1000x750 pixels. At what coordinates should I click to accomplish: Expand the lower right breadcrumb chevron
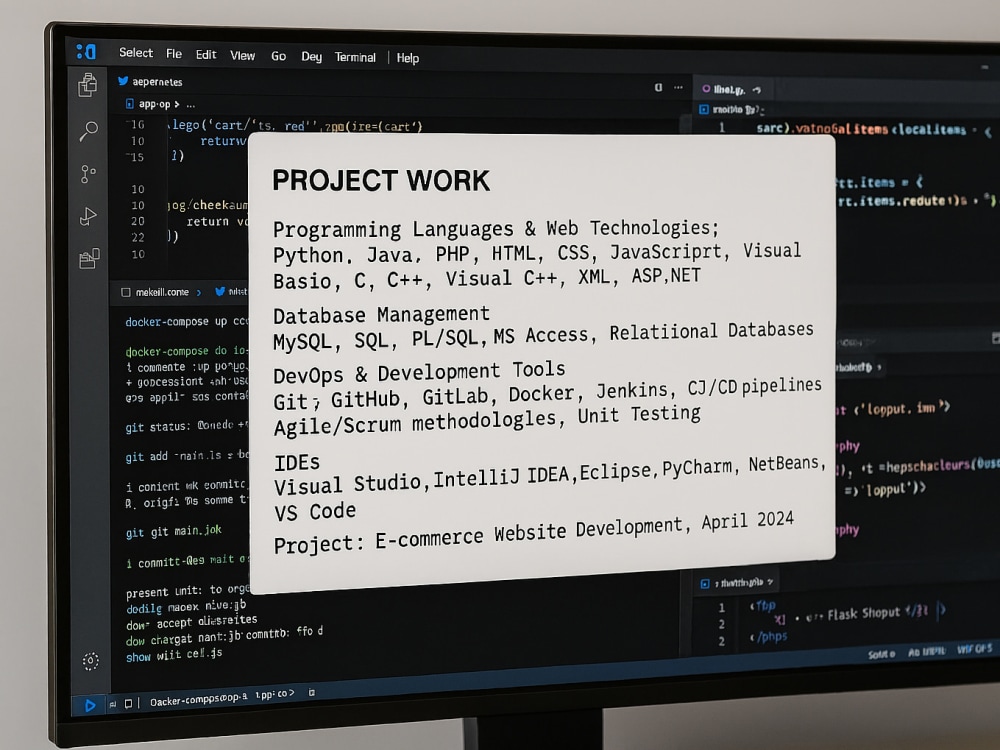pyautogui.click(x=770, y=582)
